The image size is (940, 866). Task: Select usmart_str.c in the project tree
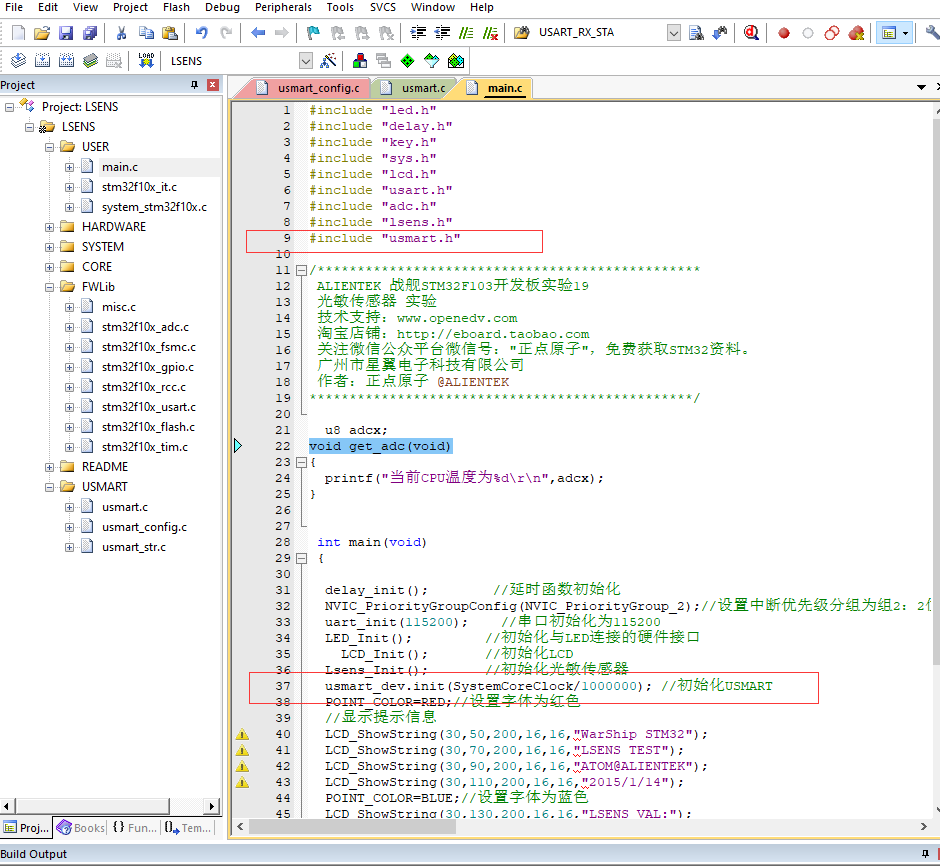[x=134, y=547]
